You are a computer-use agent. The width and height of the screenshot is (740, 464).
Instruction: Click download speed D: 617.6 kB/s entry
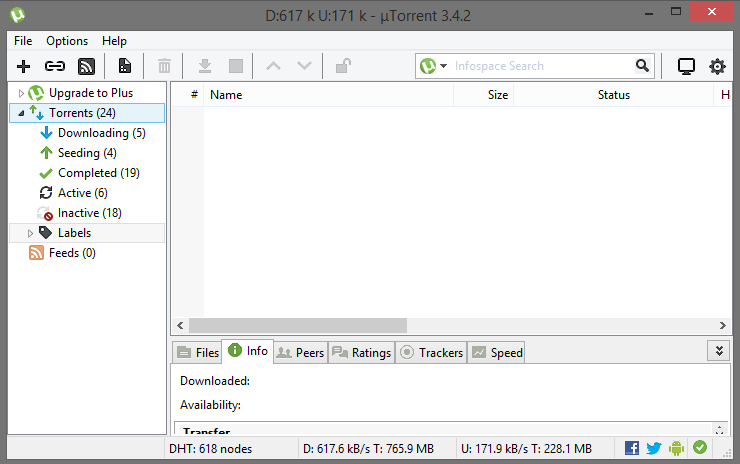pyautogui.click(x=368, y=449)
